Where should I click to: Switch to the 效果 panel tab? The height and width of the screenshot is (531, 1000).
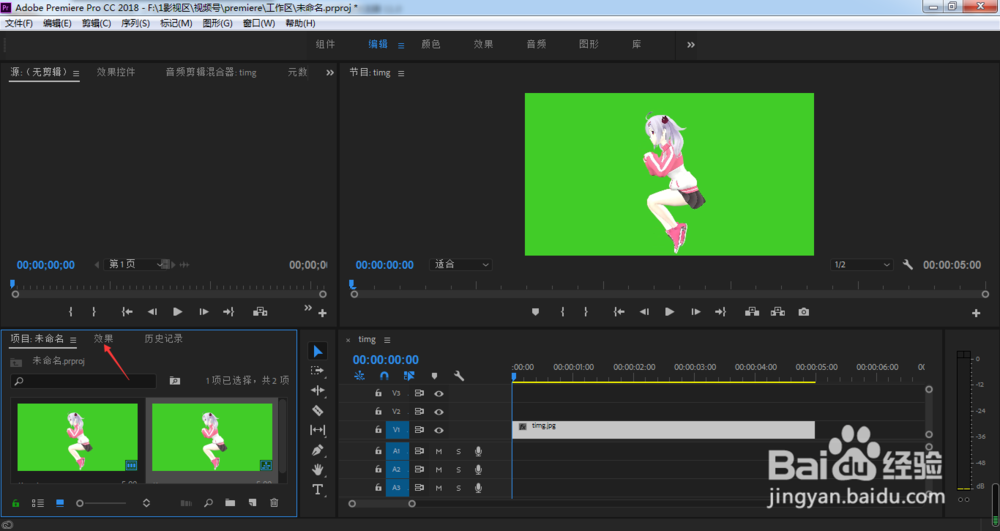tap(103, 338)
